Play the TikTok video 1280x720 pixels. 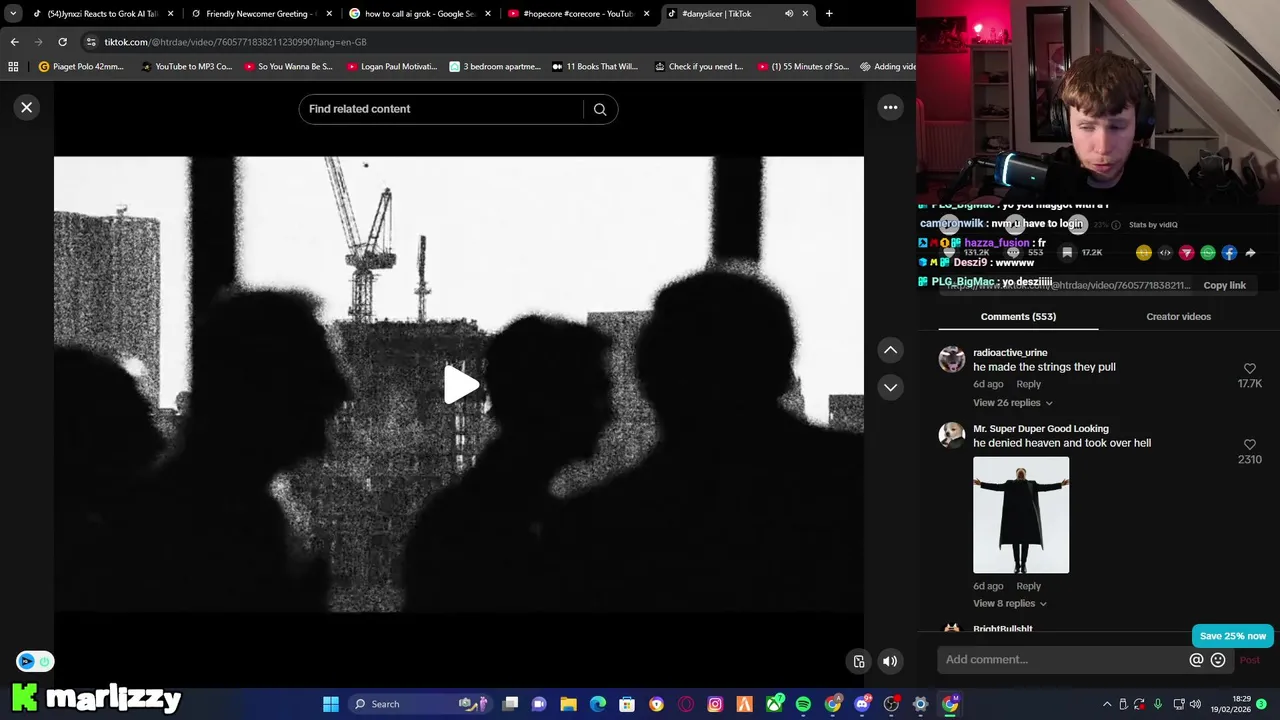[459, 385]
